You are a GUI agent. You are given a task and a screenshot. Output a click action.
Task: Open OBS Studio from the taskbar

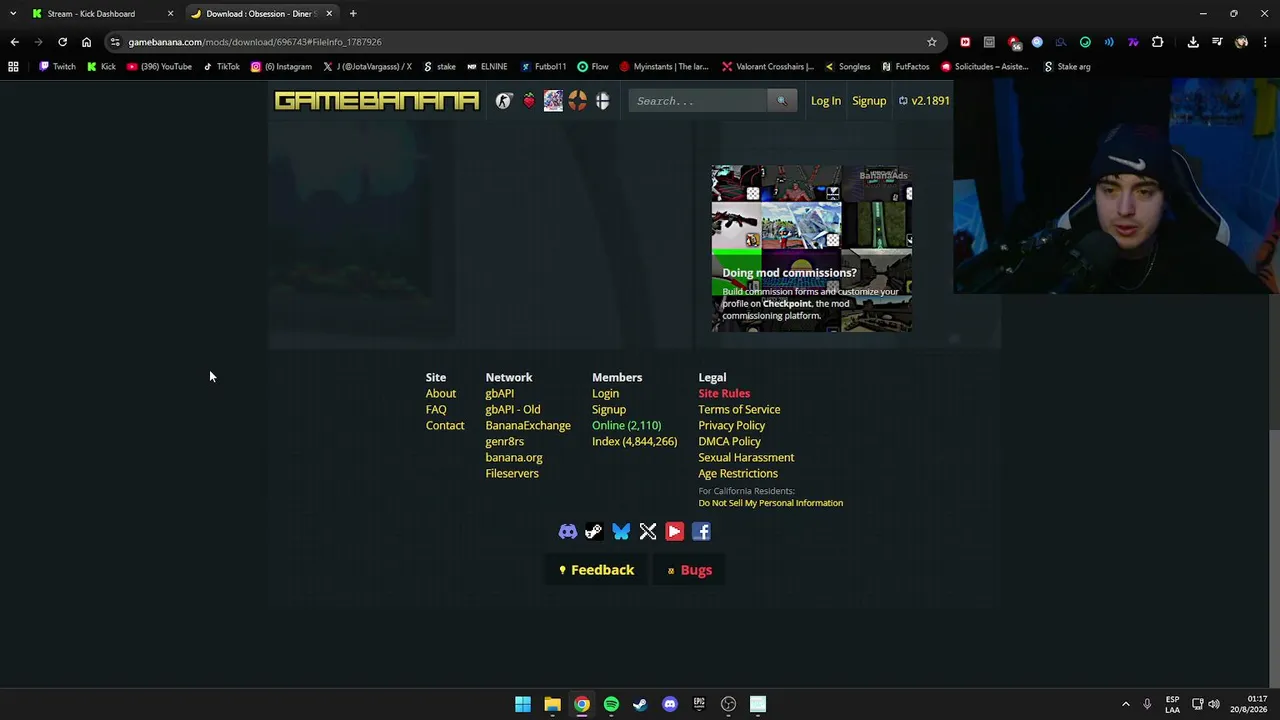click(728, 704)
